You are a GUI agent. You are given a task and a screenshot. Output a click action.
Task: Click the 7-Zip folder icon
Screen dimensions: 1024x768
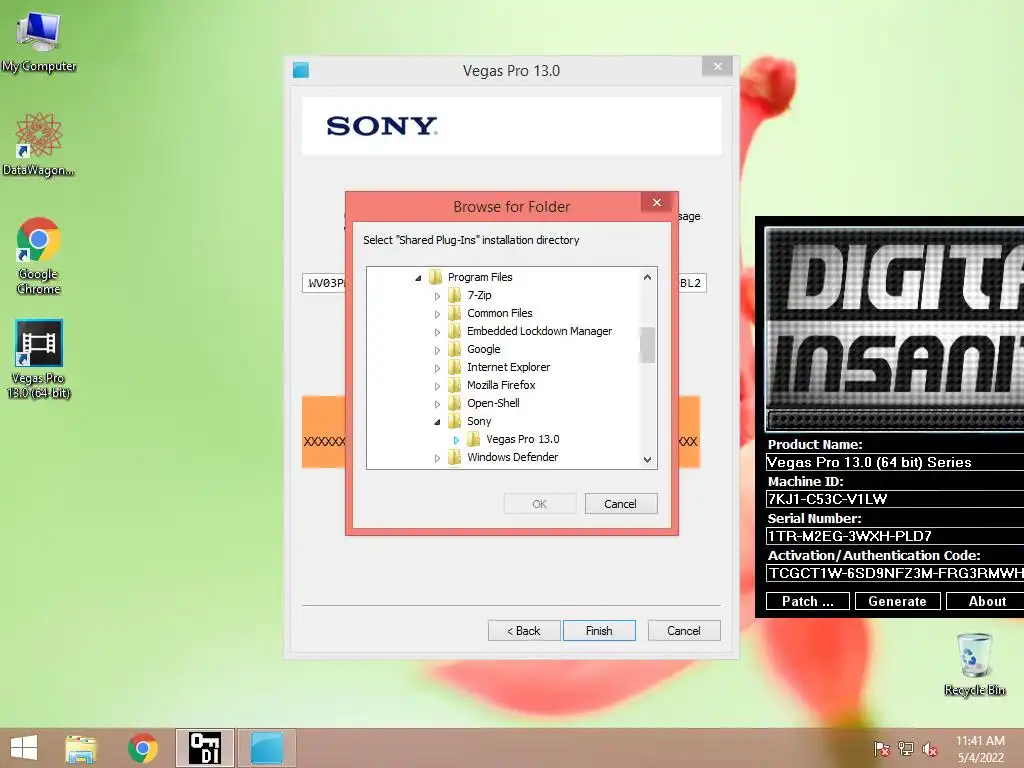click(455, 295)
